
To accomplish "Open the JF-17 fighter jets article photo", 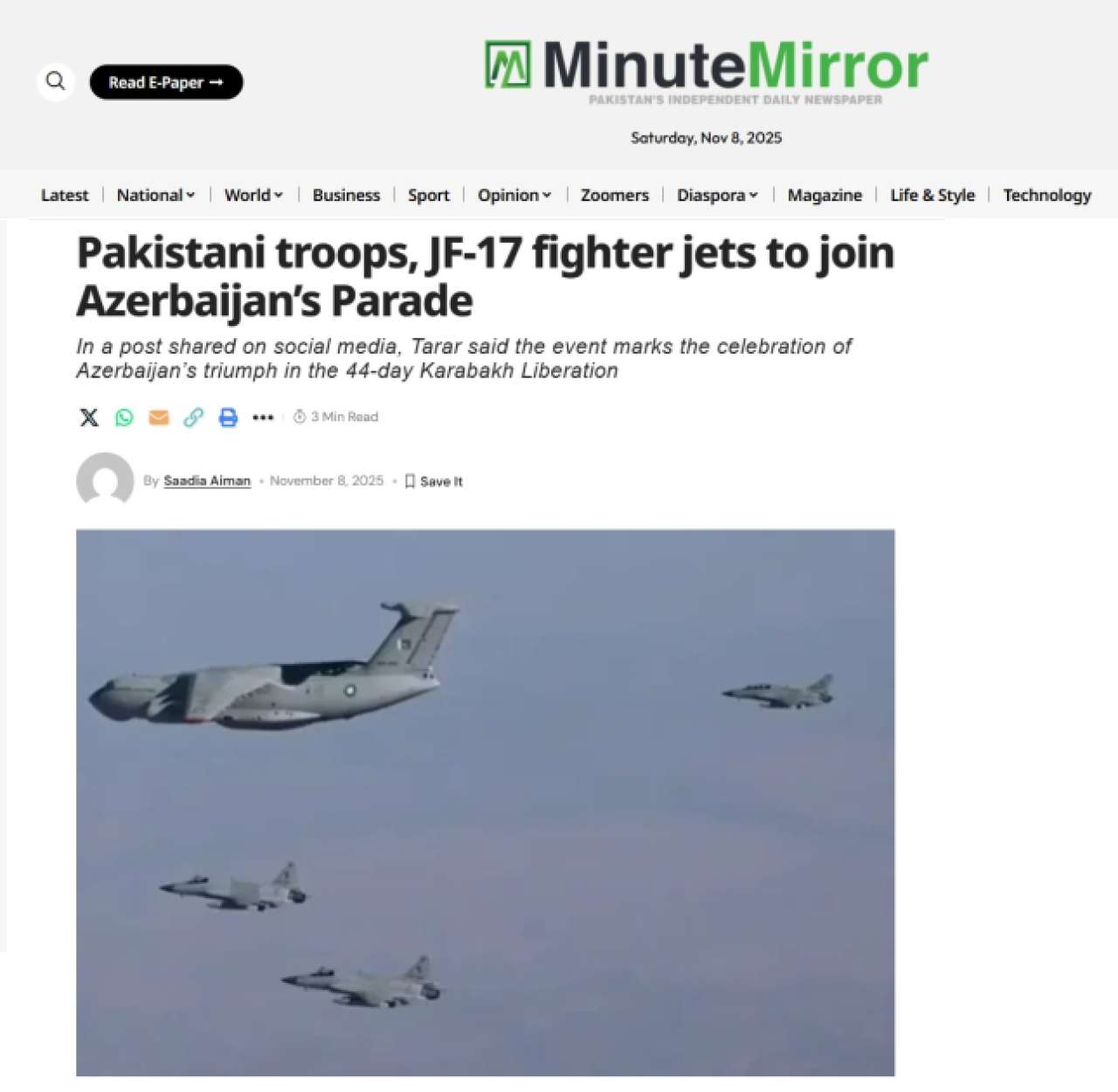I will (486, 802).
